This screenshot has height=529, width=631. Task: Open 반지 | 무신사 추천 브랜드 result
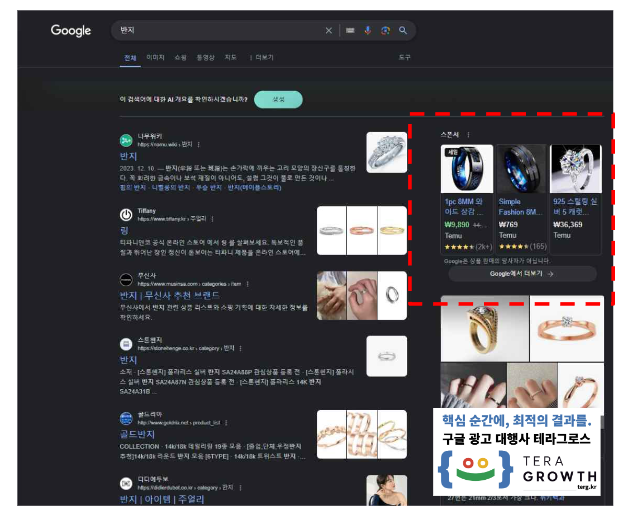coord(169,296)
